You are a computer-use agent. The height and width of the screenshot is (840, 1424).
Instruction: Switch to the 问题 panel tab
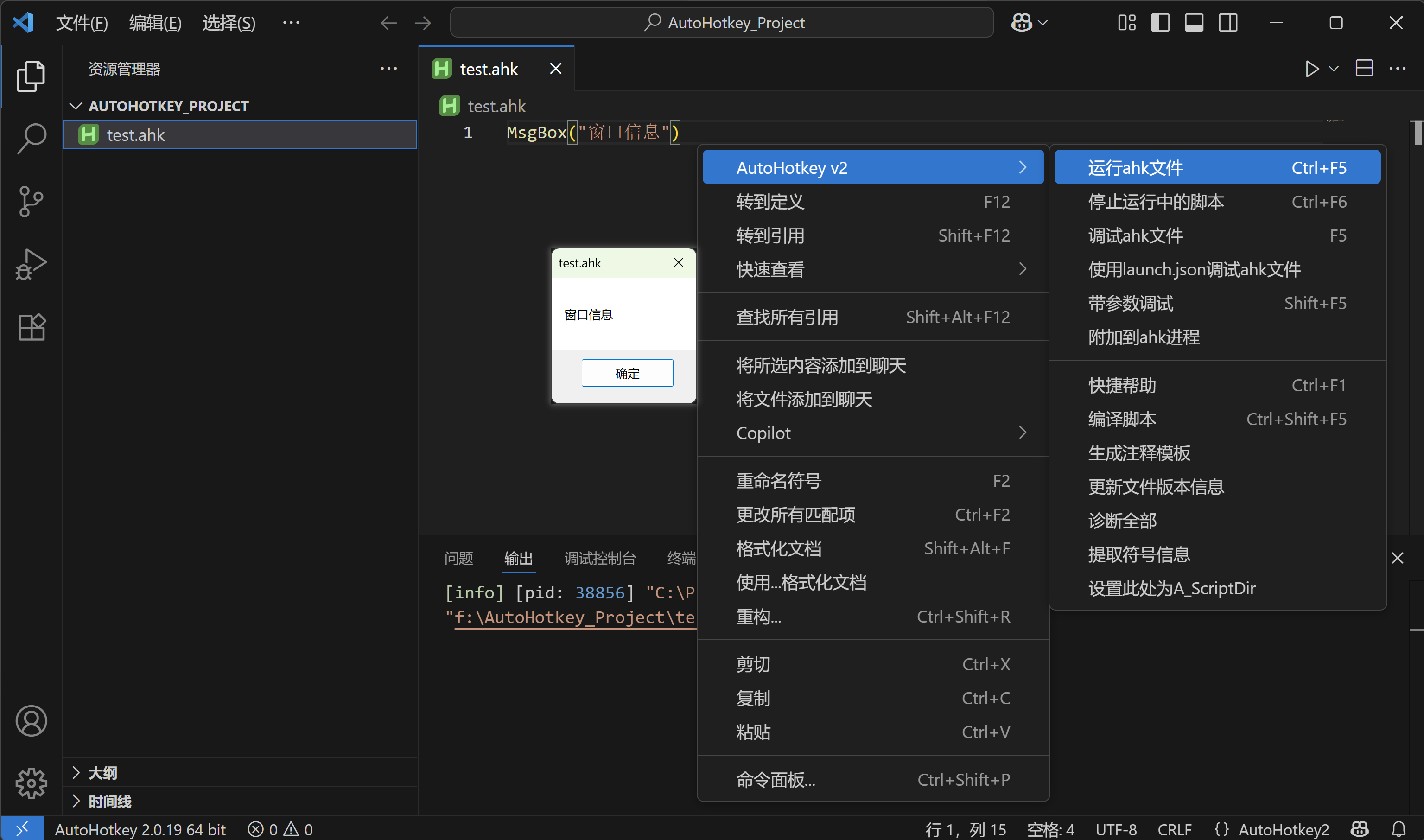[458, 558]
